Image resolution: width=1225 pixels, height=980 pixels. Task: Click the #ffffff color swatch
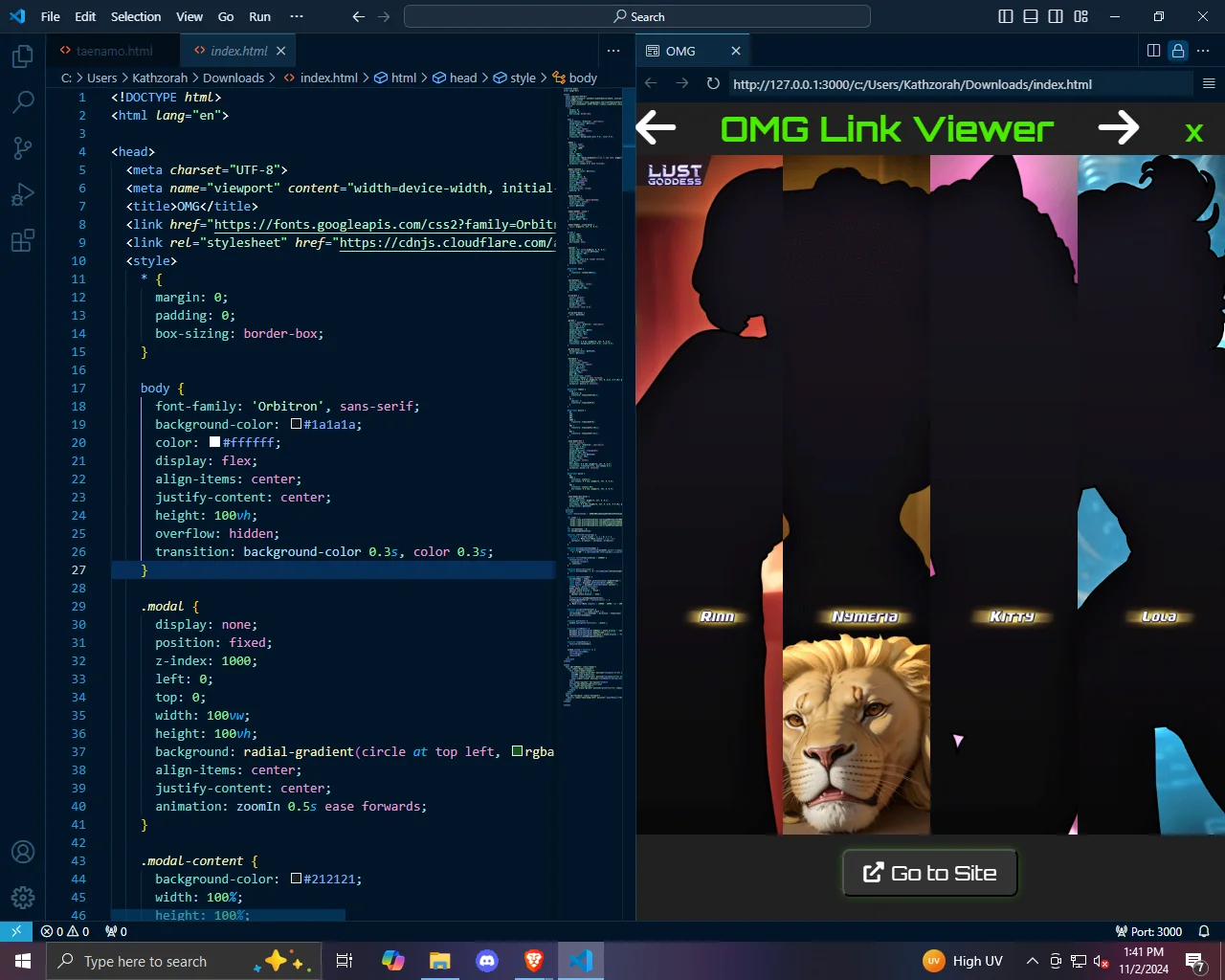[x=214, y=441]
